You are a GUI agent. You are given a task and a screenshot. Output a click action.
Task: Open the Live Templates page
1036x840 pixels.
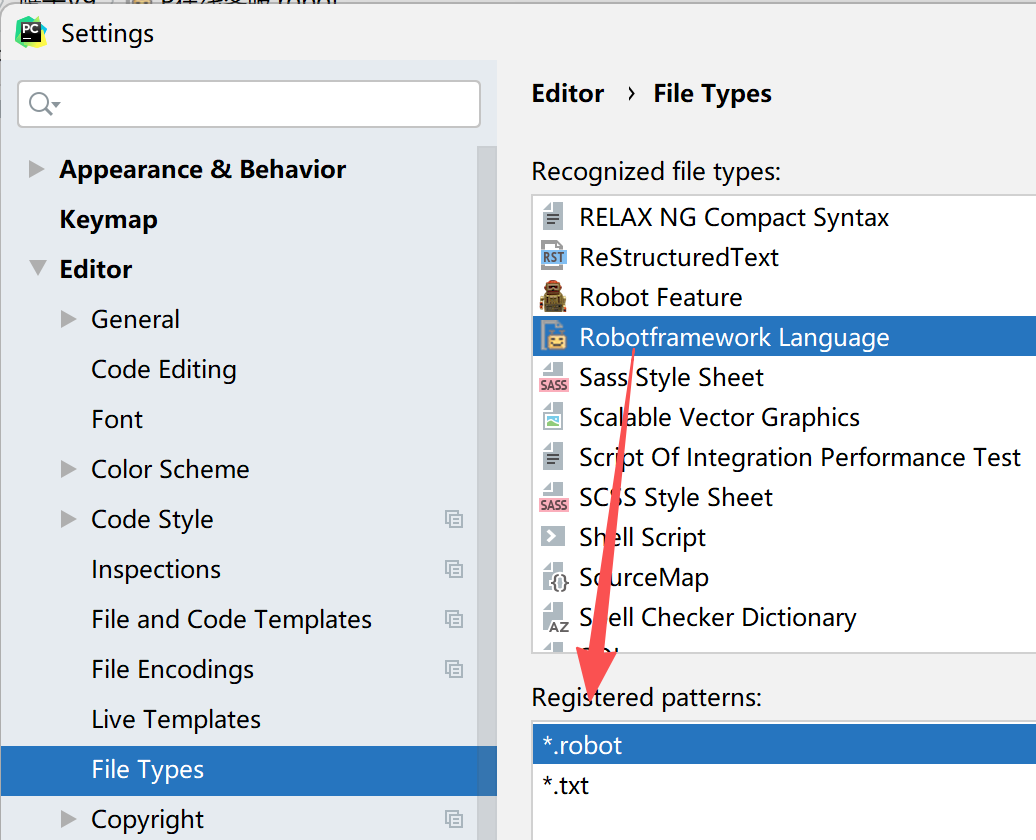click(176, 719)
